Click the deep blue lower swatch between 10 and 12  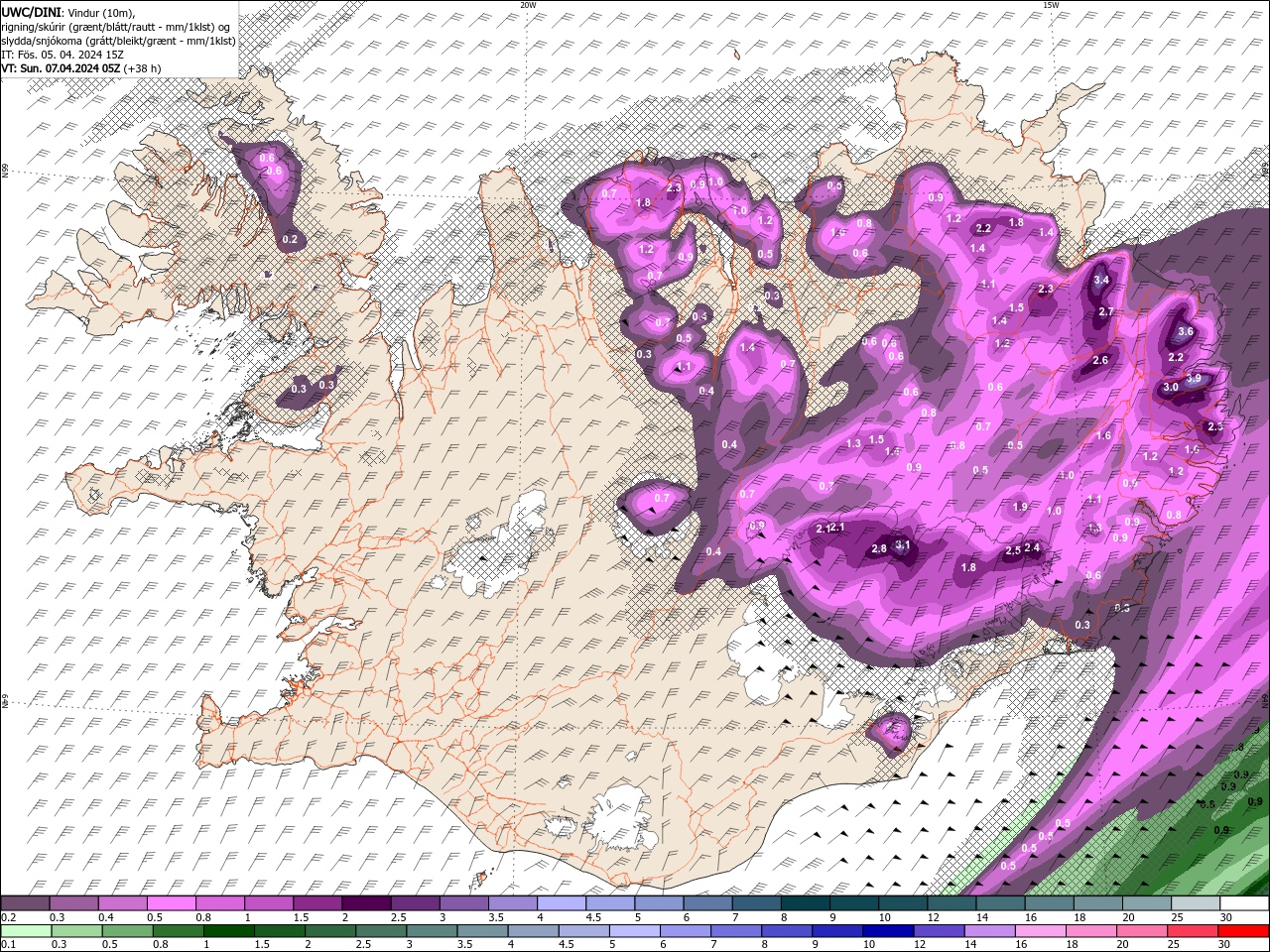pos(888,931)
